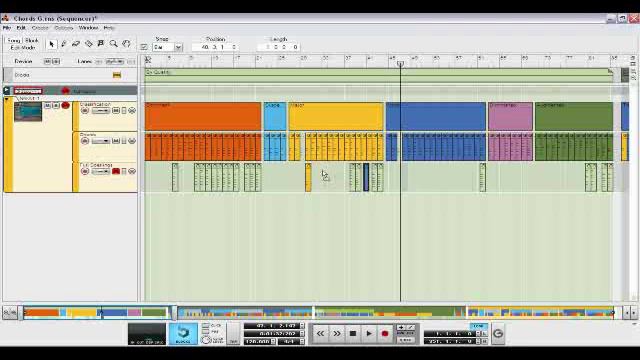Delete the Chords lane
Screen dimensions: 640x360
132,141
